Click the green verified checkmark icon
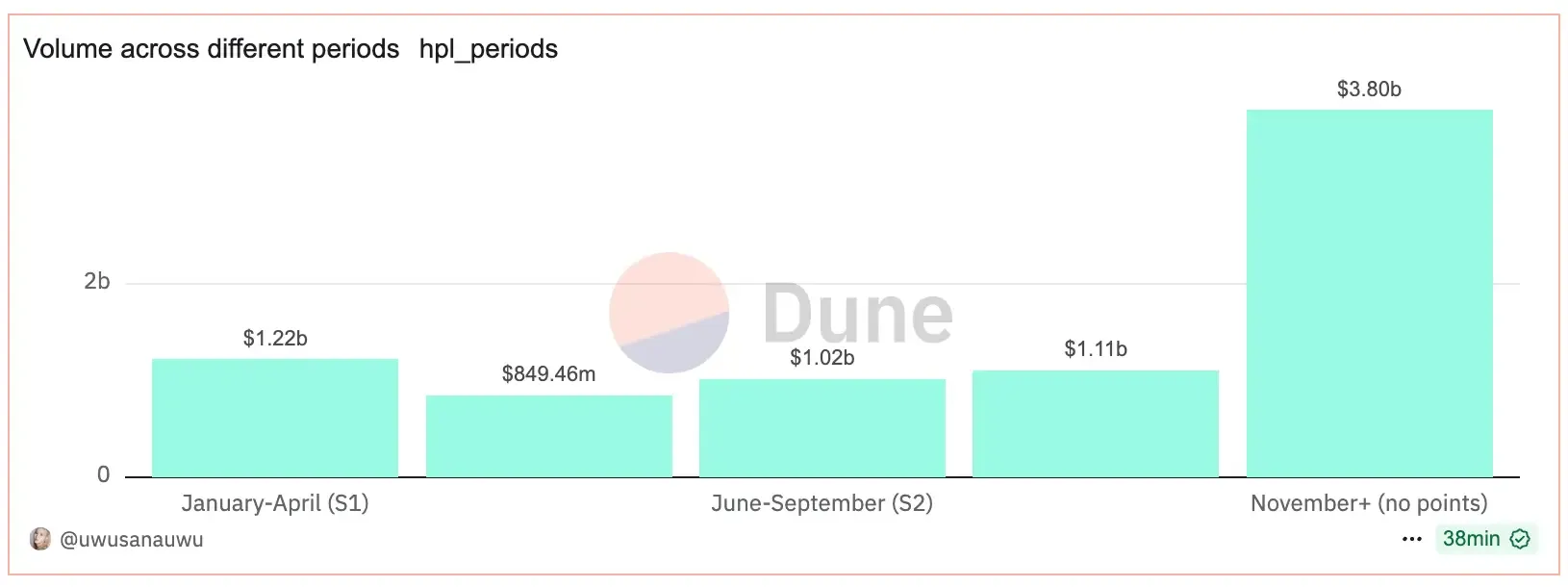The width and height of the screenshot is (1568, 587). point(1520,539)
